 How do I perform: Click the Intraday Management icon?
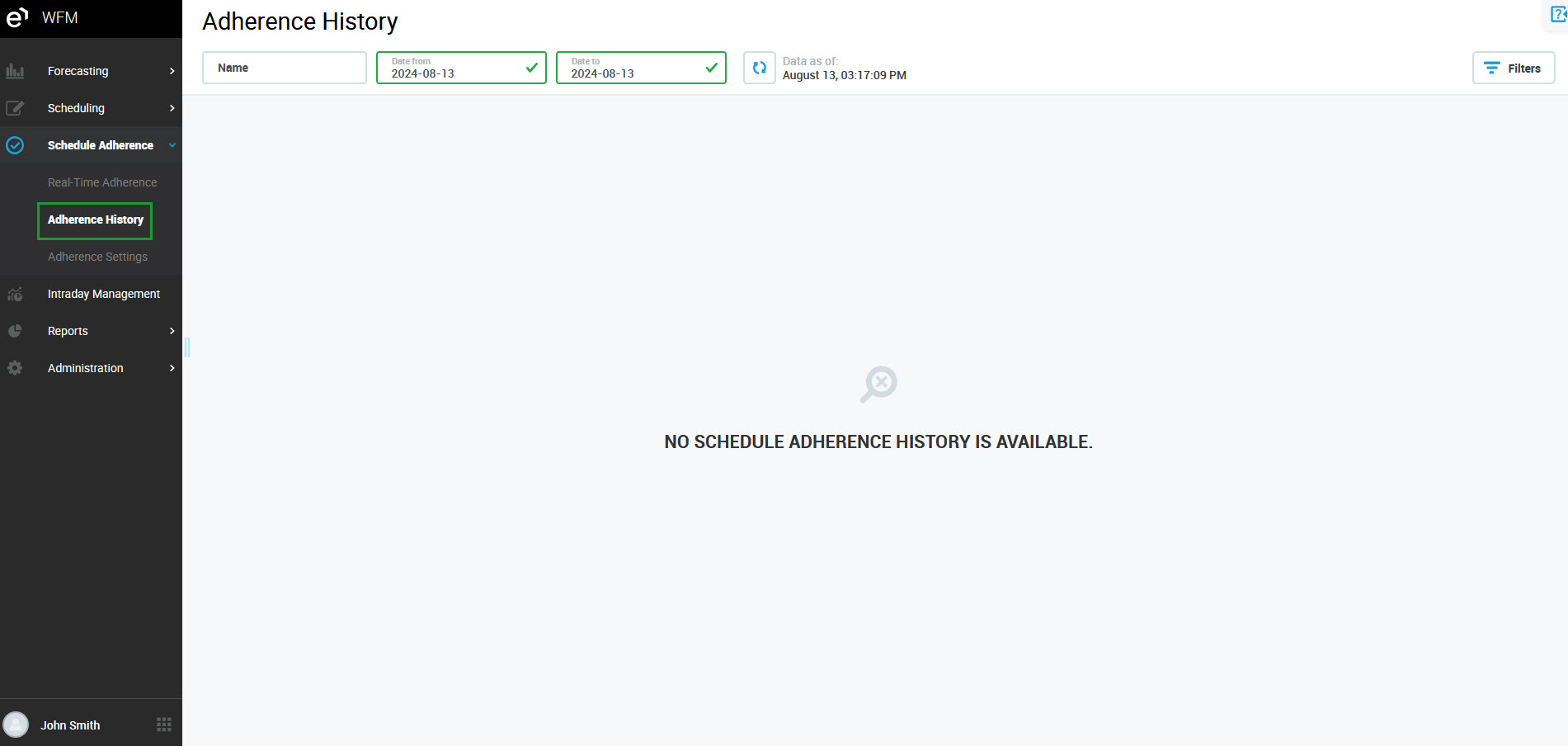(15, 294)
